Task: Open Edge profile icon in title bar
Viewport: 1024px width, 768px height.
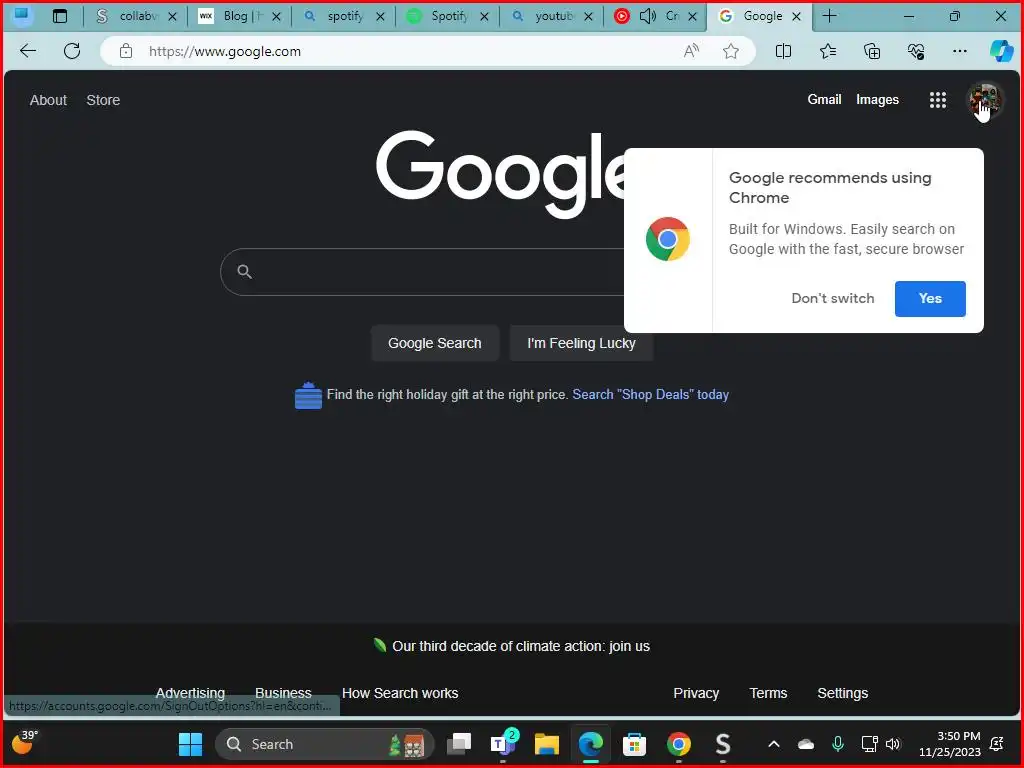Action: [x=22, y=16]
